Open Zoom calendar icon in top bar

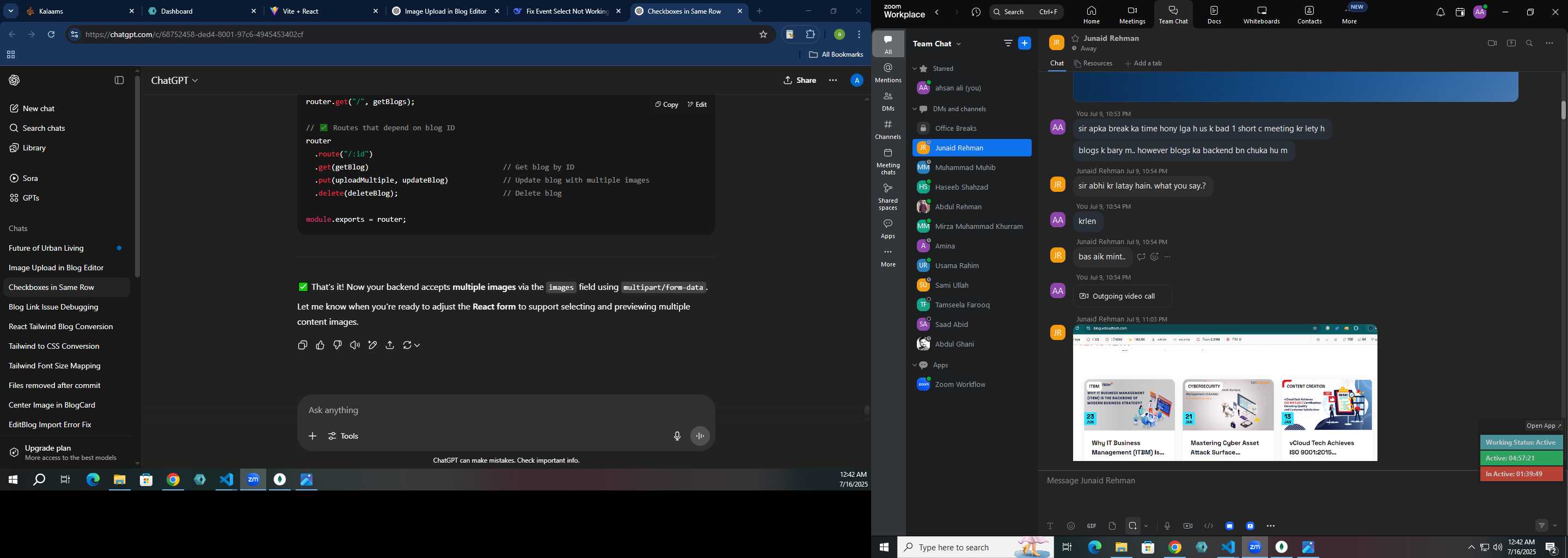(x=1460, y=12)
